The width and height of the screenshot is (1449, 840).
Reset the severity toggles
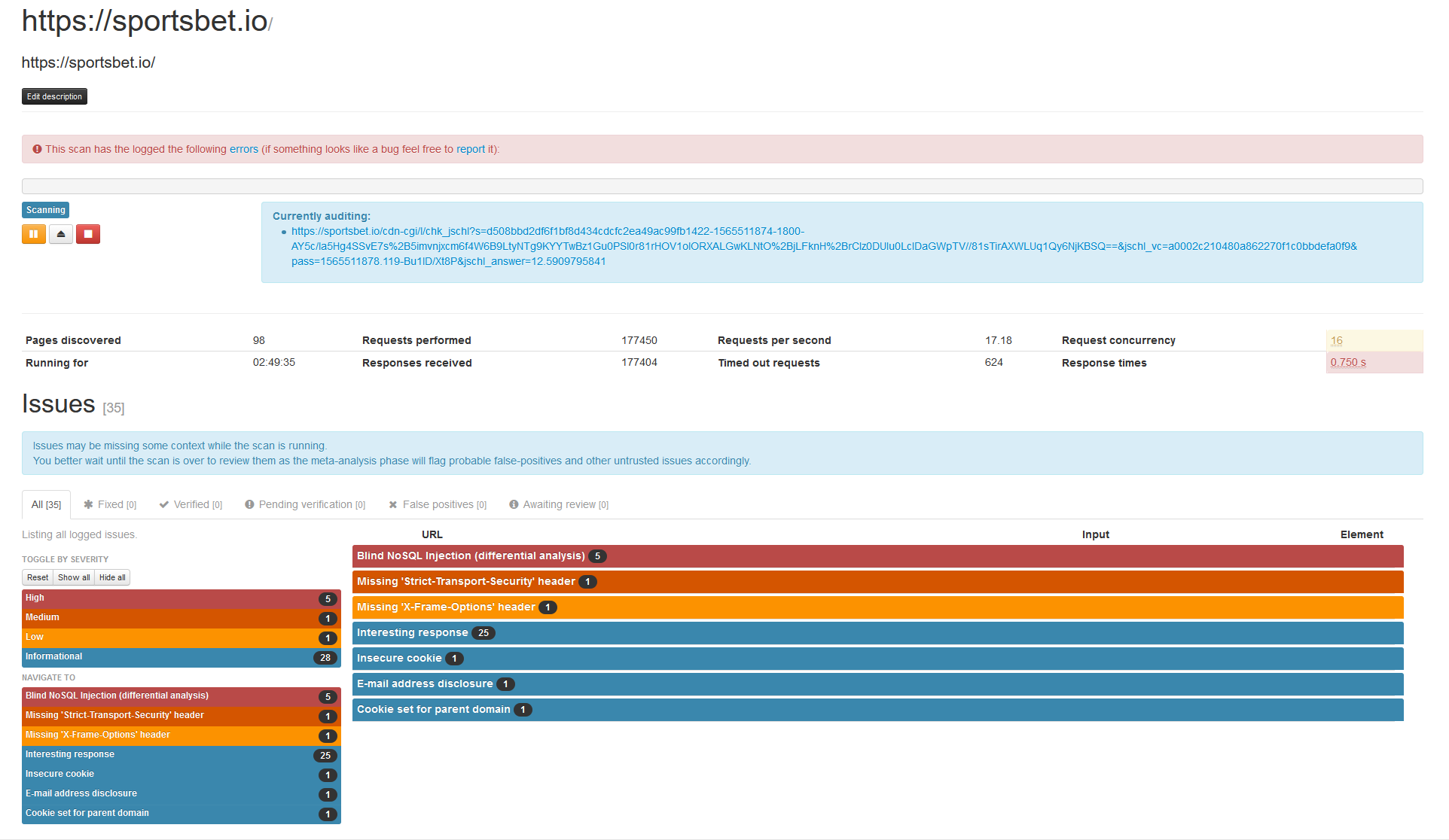tap(38, 577)
